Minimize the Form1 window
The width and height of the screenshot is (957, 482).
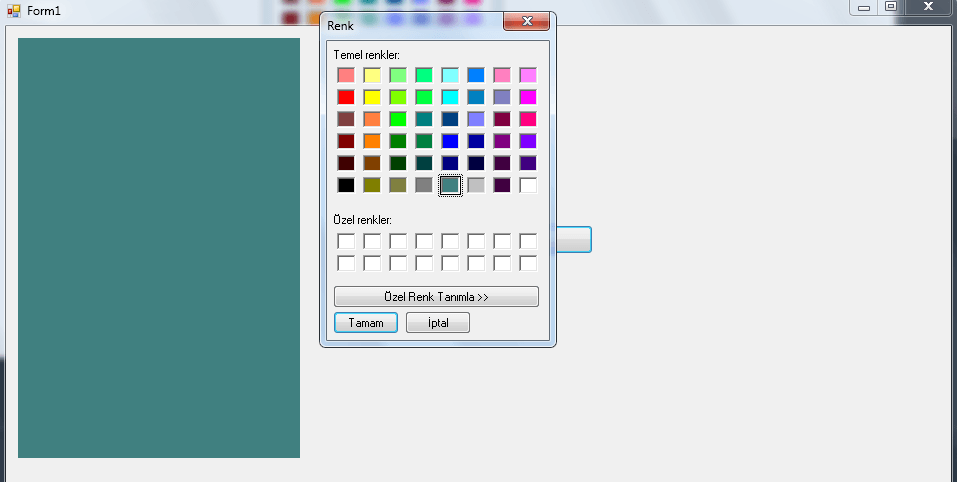[x=864, y=7]
